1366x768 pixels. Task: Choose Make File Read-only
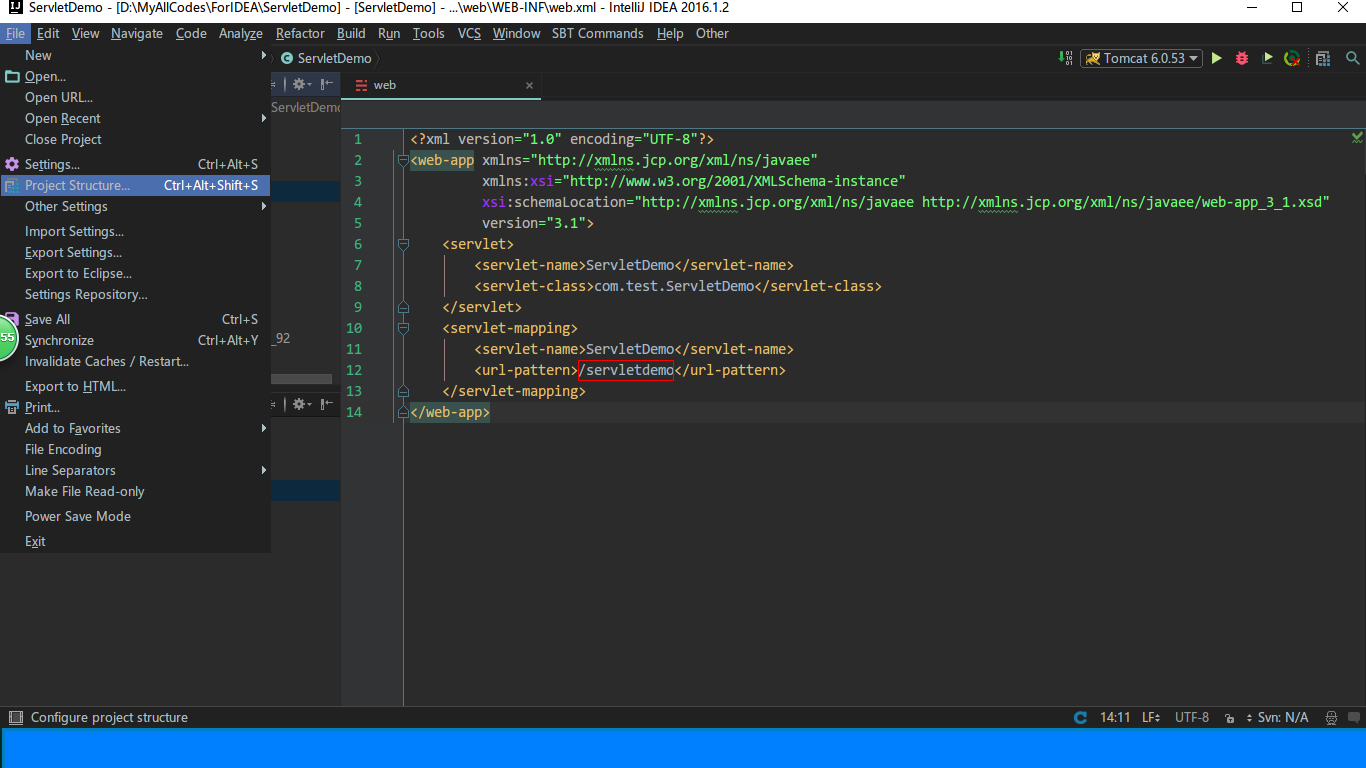tap(135, 491)
